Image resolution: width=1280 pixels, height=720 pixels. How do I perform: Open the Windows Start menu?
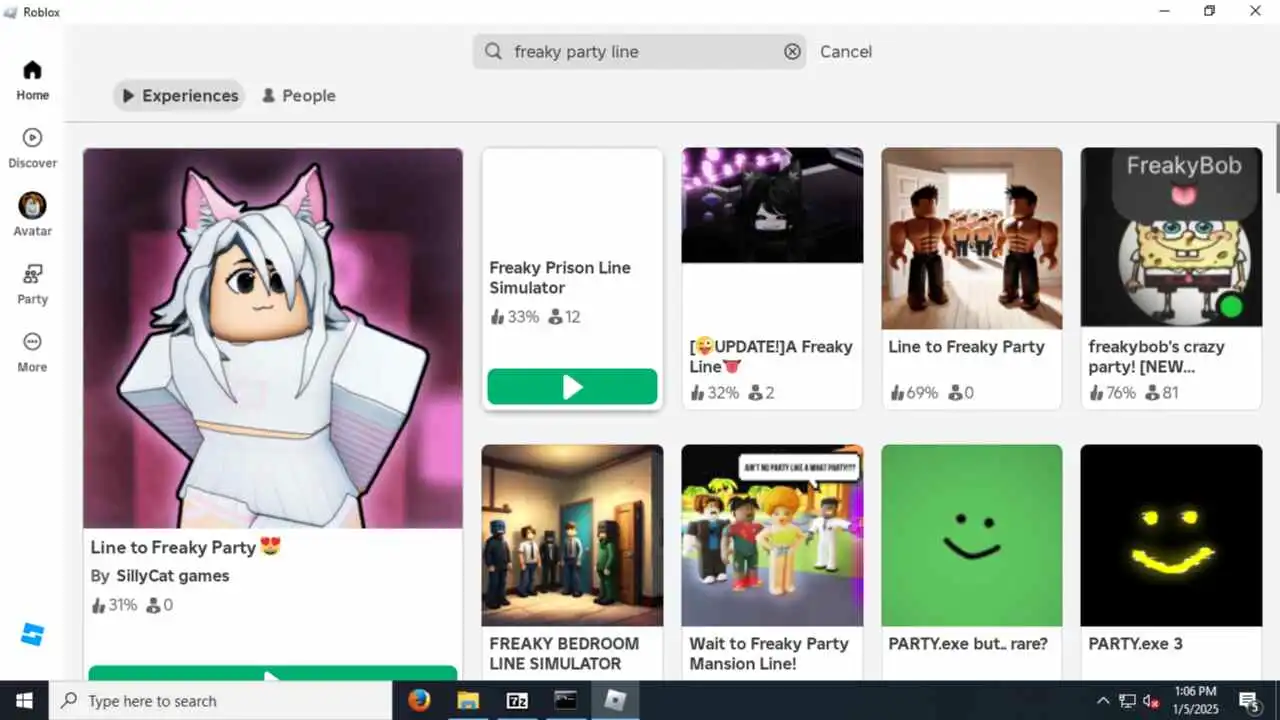[24, 700]
